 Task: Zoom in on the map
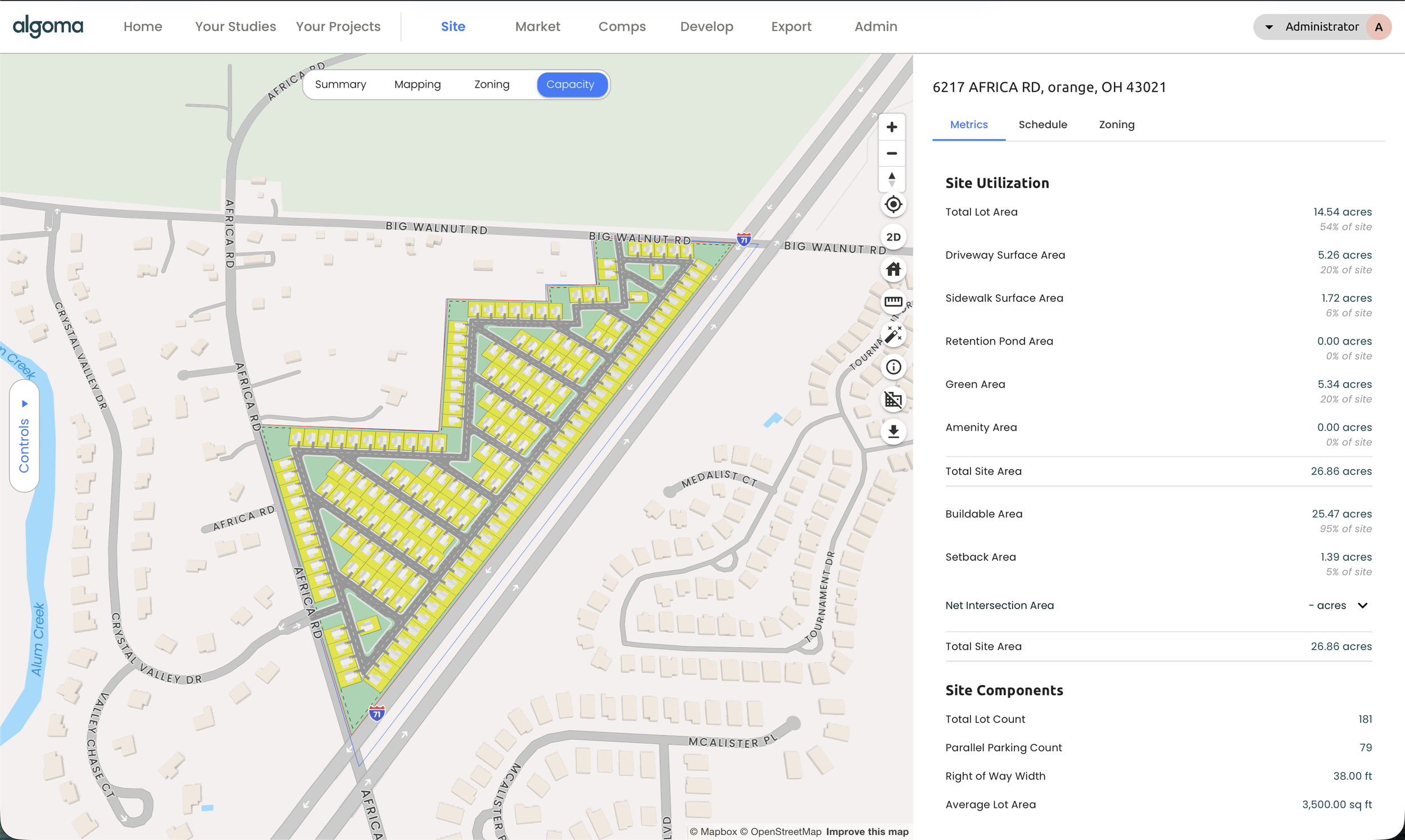tap(892, 126)
